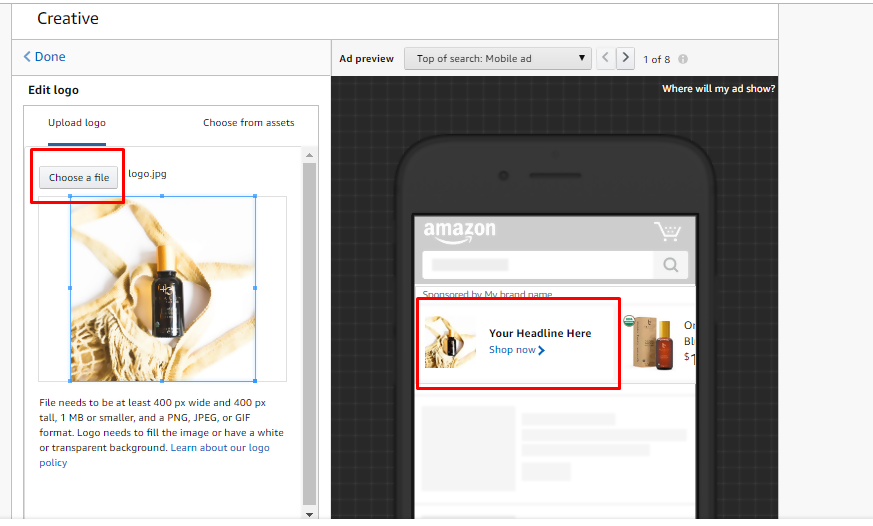Go to the previous ad preview
The height and width of the screenshot is (526, 873).
point(606,58)
